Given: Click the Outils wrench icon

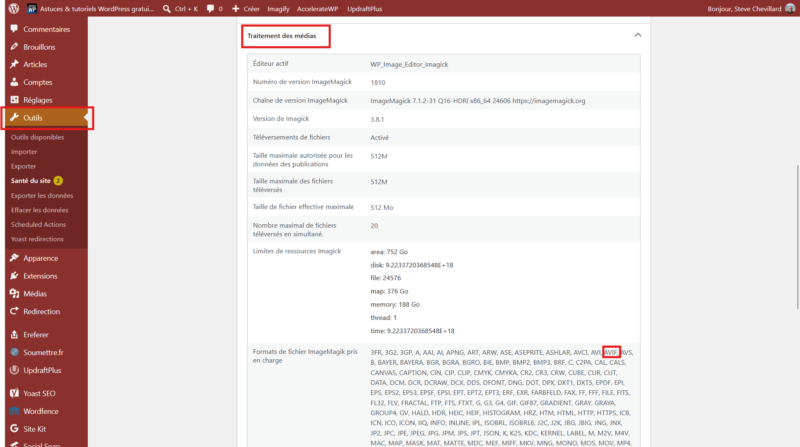Looking at the screenshot, I should coord(14,117).
